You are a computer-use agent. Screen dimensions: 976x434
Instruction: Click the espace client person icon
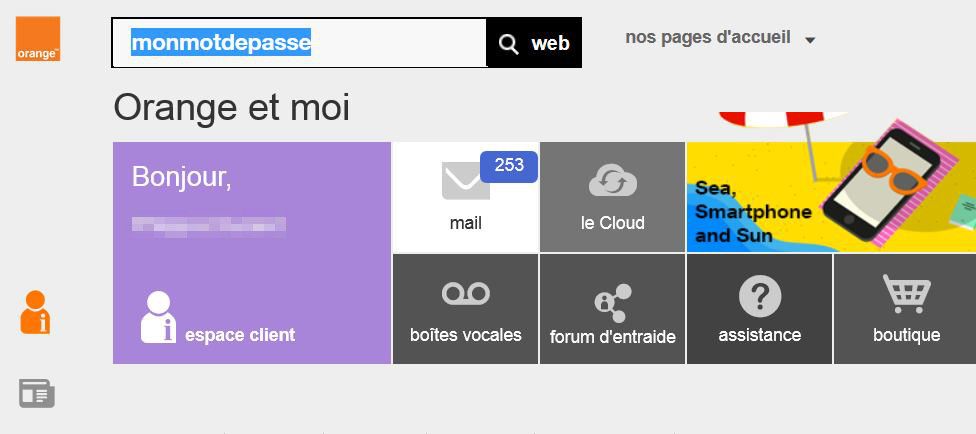(x=158, y=317)
